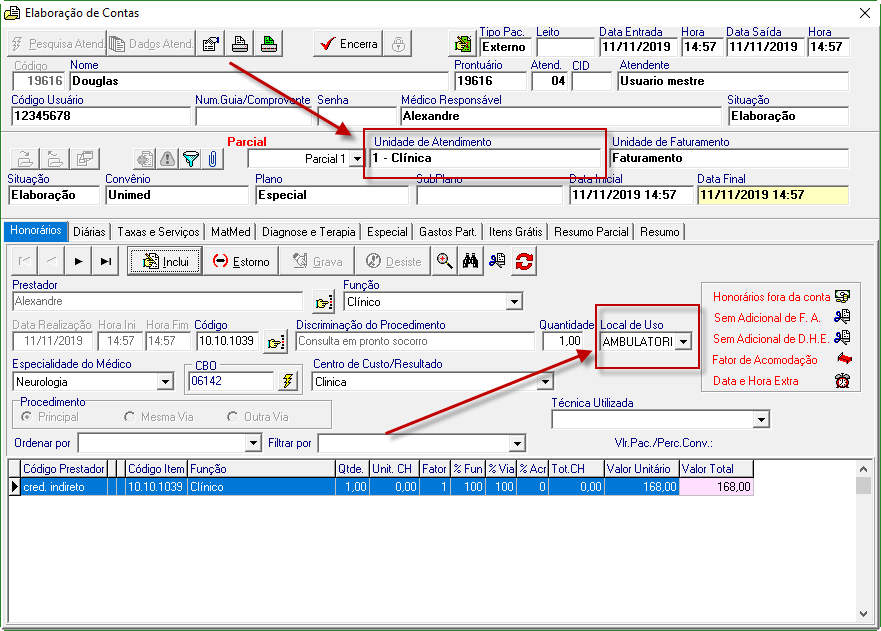Click Sem Adicional de F. A. icon

pos(842,317)
